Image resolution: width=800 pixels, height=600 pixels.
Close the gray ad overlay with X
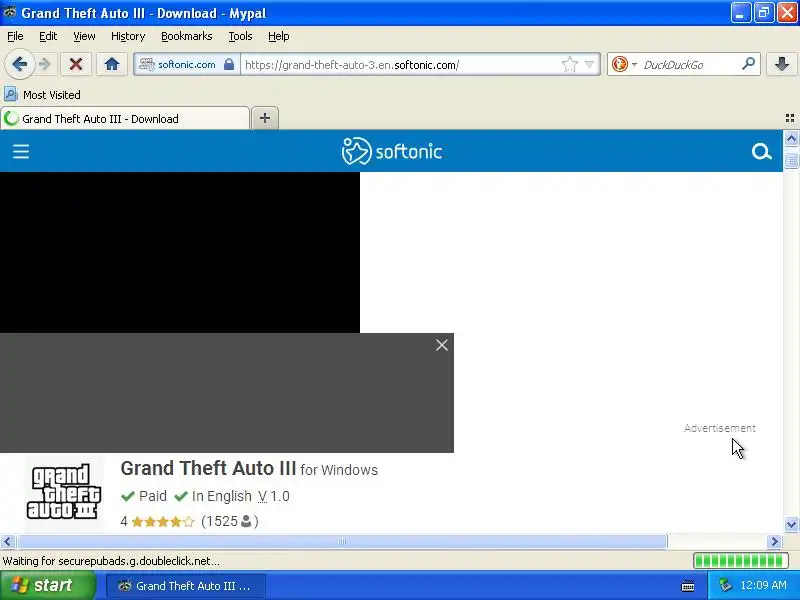[442, 345]
